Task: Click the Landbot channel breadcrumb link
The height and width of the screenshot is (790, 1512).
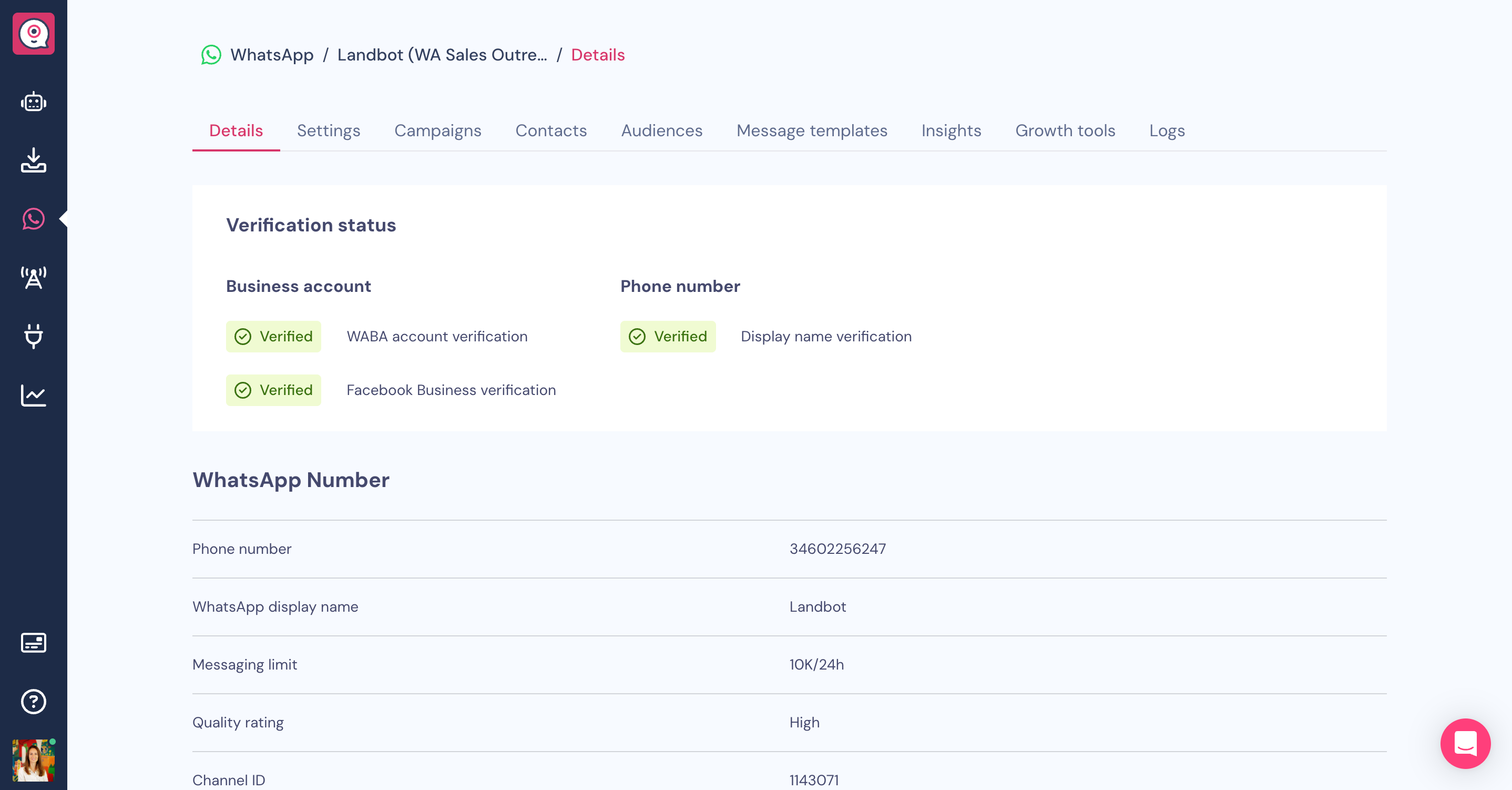Action: point(442,55)
